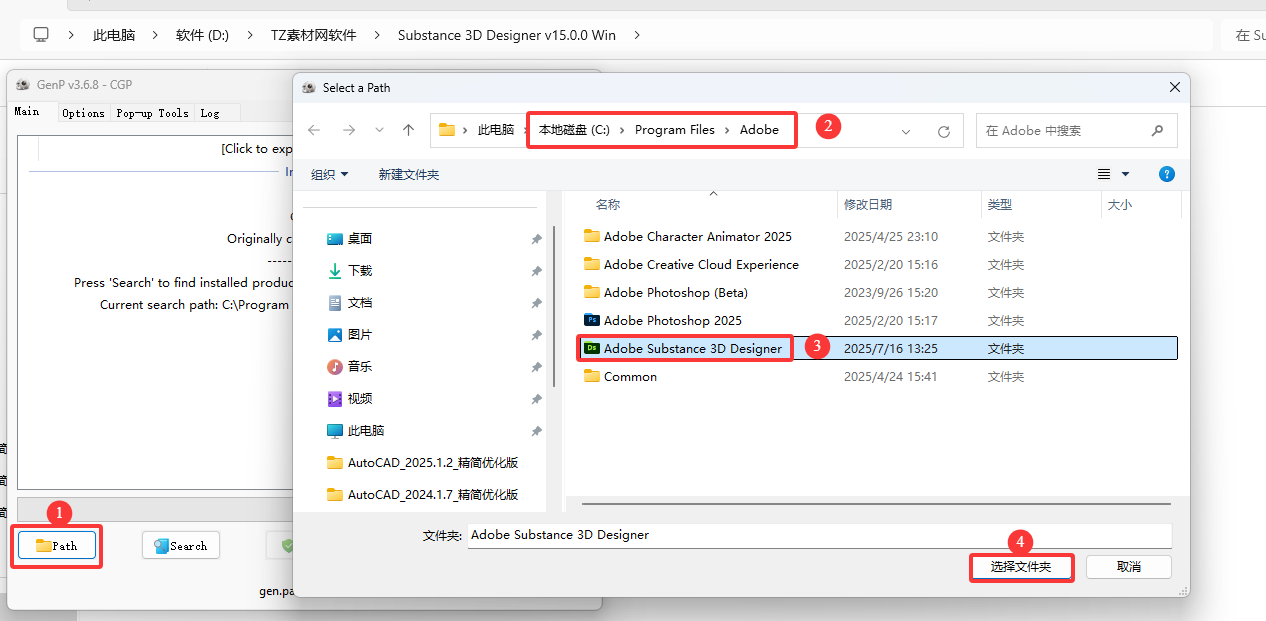Click the change view layout icon

1104,174
